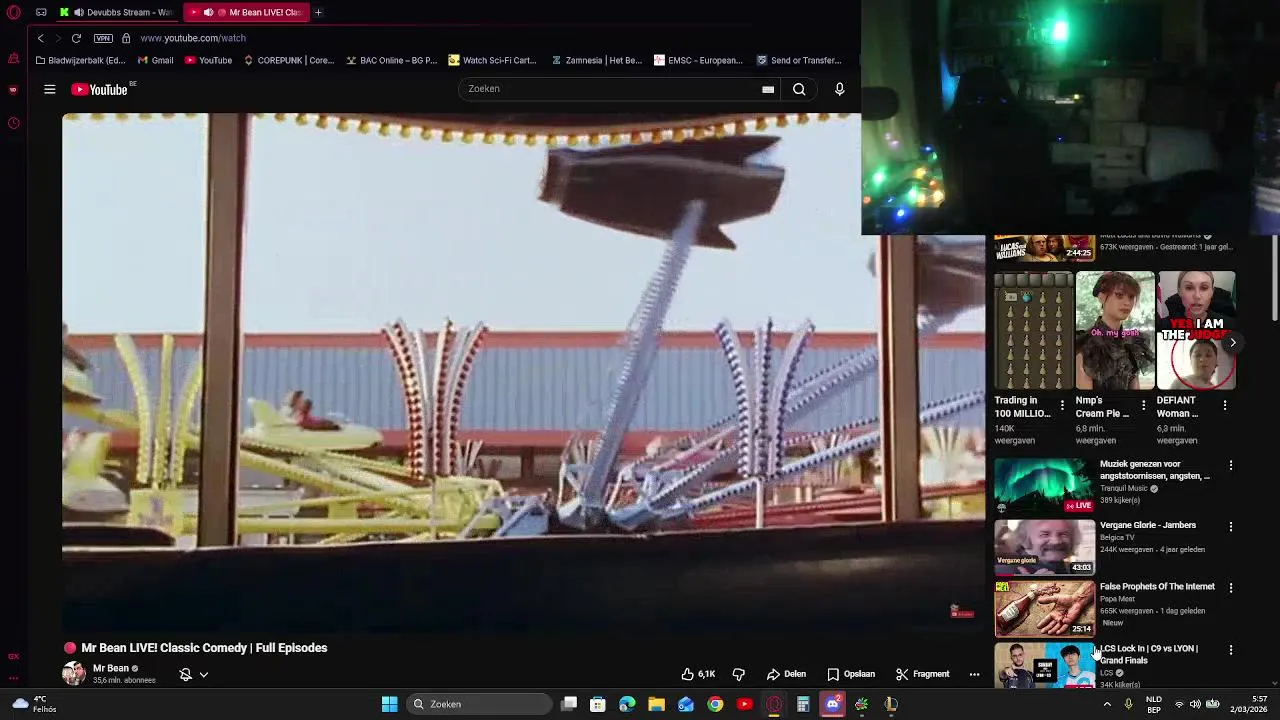This screenshot has height=720, width=1280.
Task: Switch to the Devubbs Stream tab
Action: pyautogui.click(x=117, y=12)
